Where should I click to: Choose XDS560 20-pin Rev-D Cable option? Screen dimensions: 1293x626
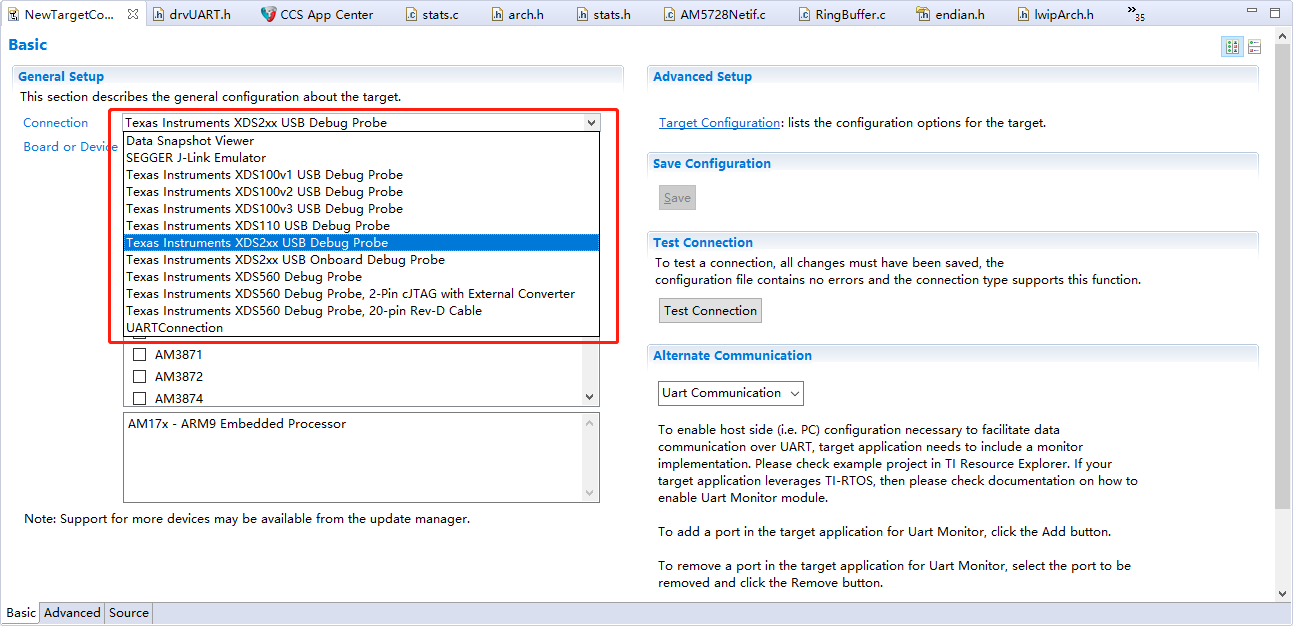361,311
